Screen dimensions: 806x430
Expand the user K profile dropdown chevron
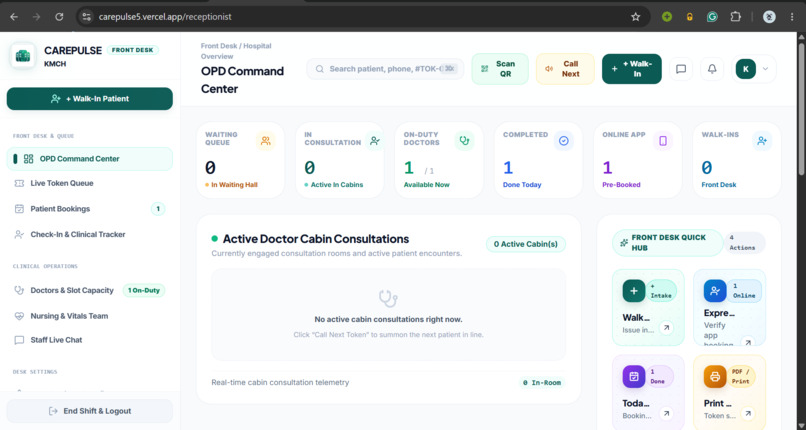click(765, 69)
